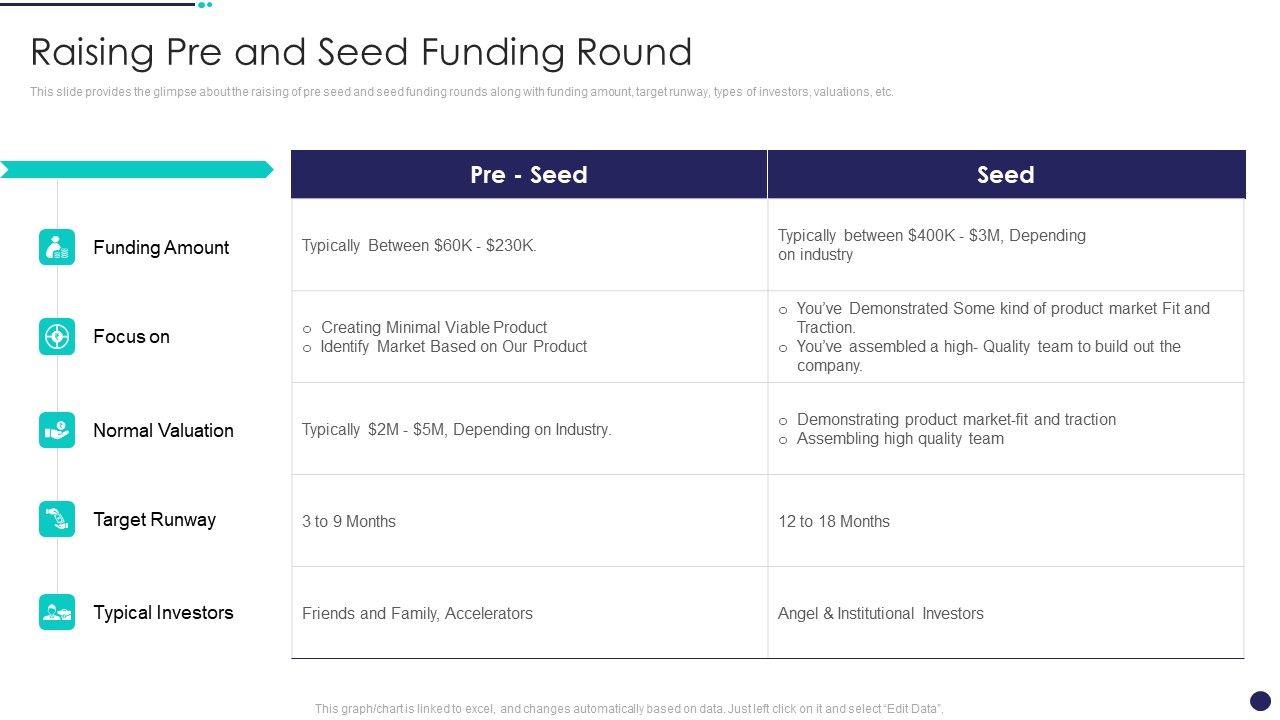
Task: Click the Funding Amount icon
Action: (x=57, y=247)
